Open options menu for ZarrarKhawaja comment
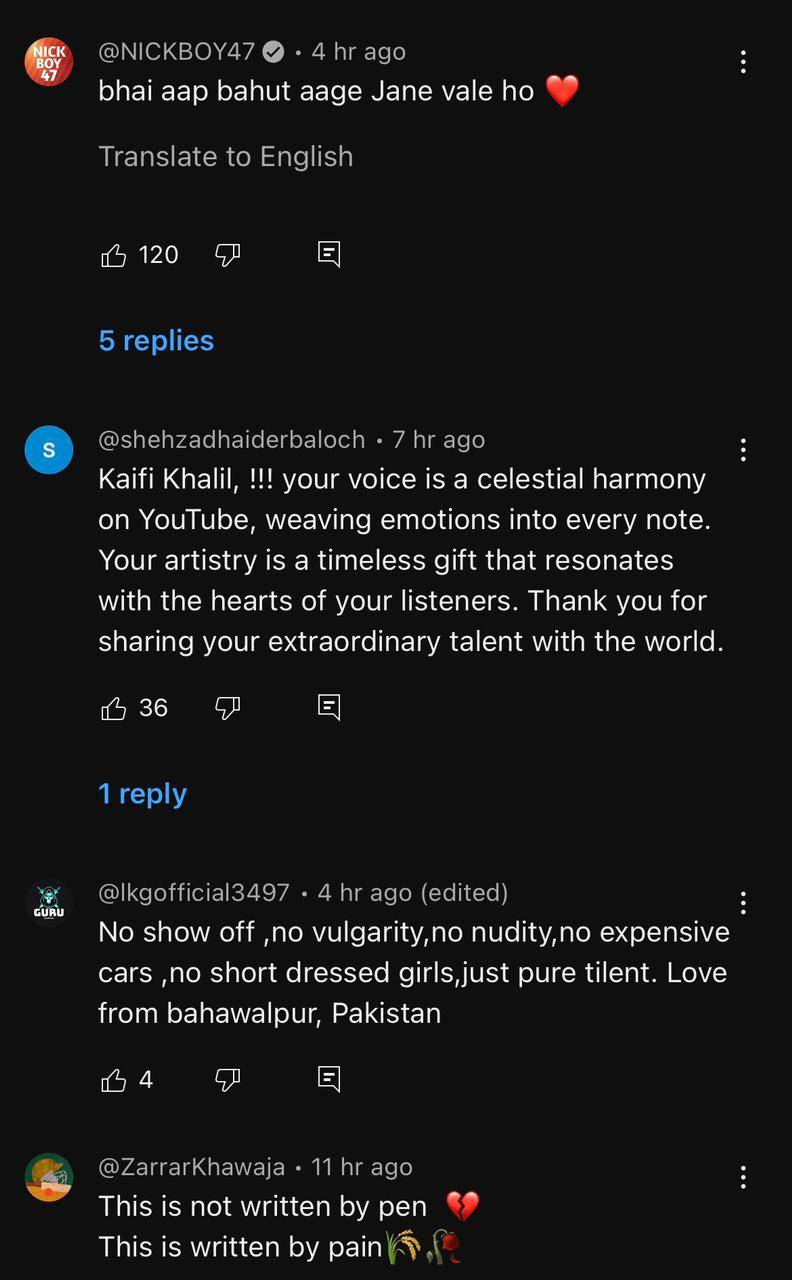 coord(743,1177)
